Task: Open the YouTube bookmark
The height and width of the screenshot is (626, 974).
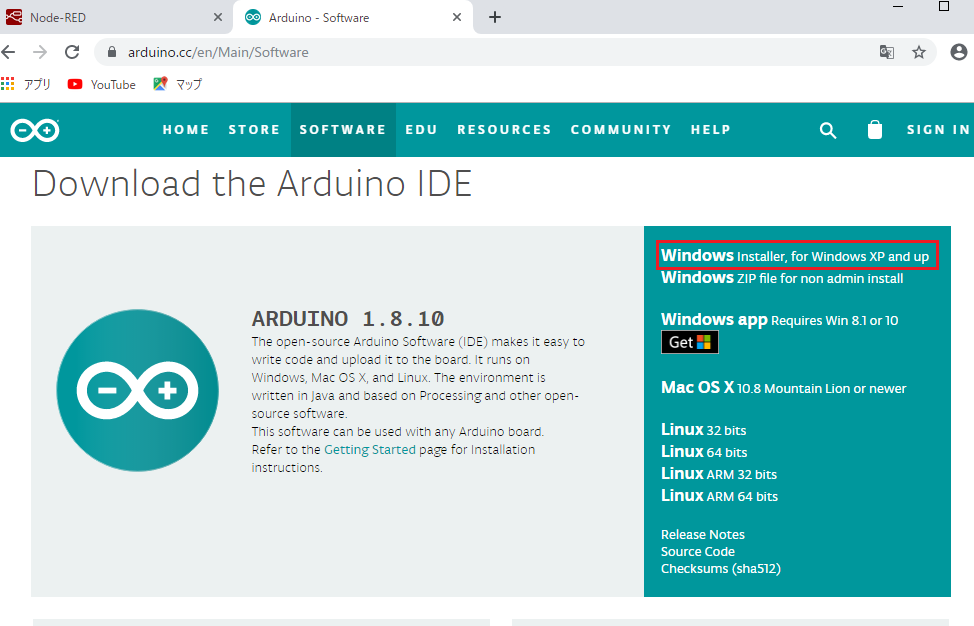Action: (x=102, y=85)
